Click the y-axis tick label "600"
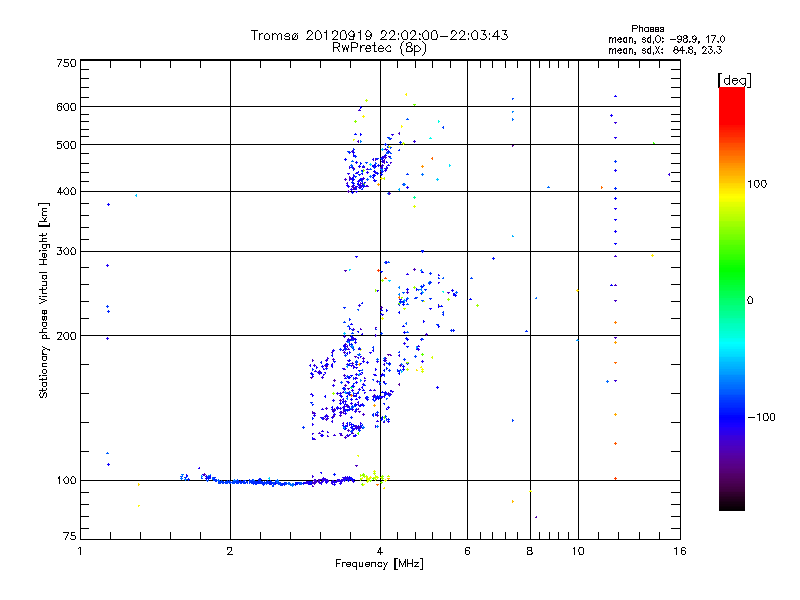 (x=66, y=107)
